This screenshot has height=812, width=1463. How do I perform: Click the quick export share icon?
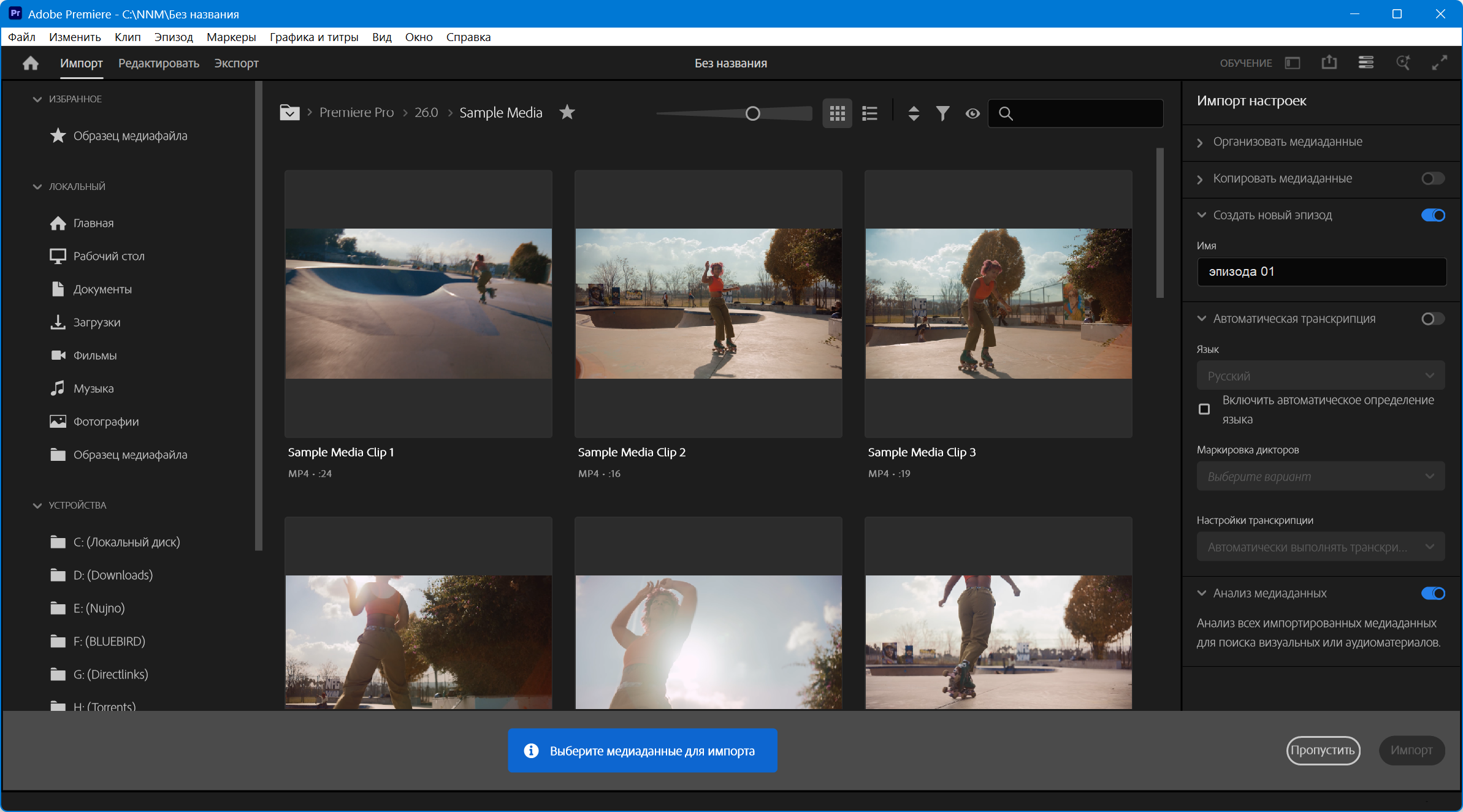pos(1329,63)
